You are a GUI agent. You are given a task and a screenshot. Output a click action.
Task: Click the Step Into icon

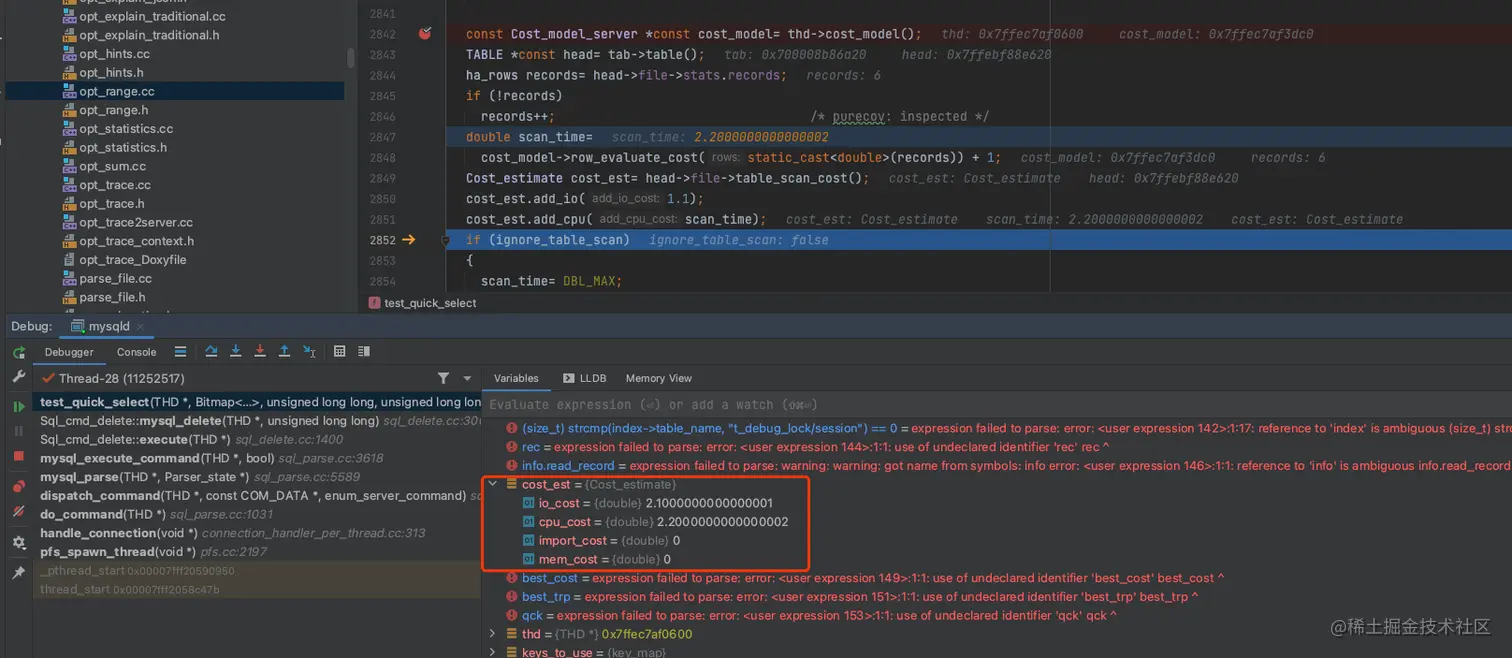[236, 351]
